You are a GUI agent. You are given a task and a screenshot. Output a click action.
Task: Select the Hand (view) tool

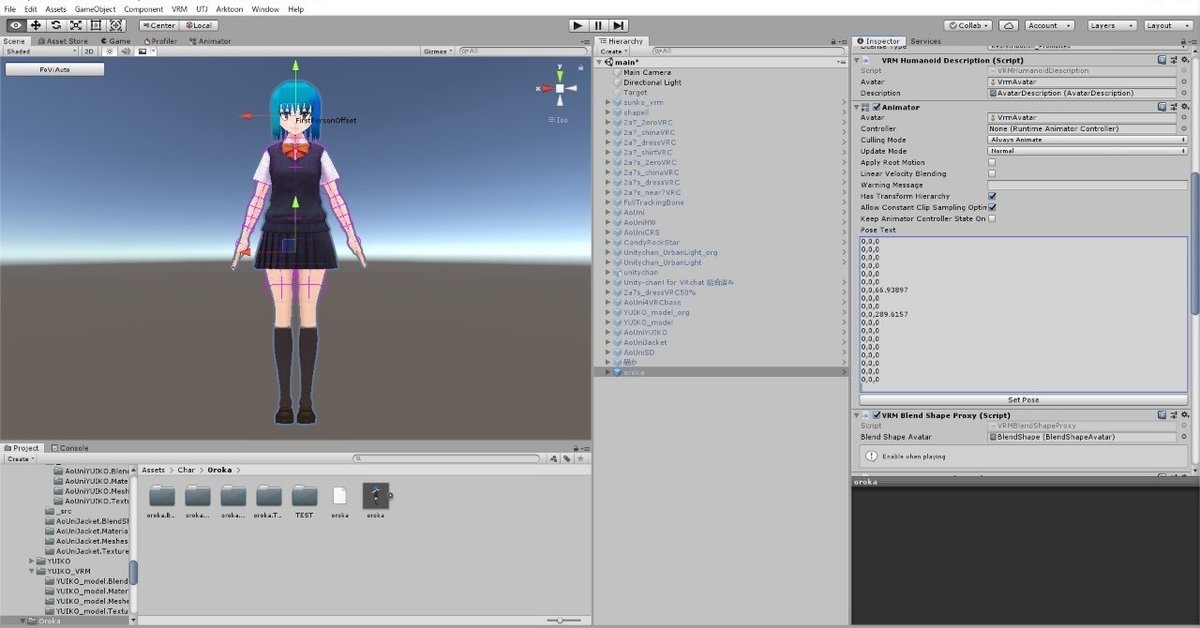[15, 25]
